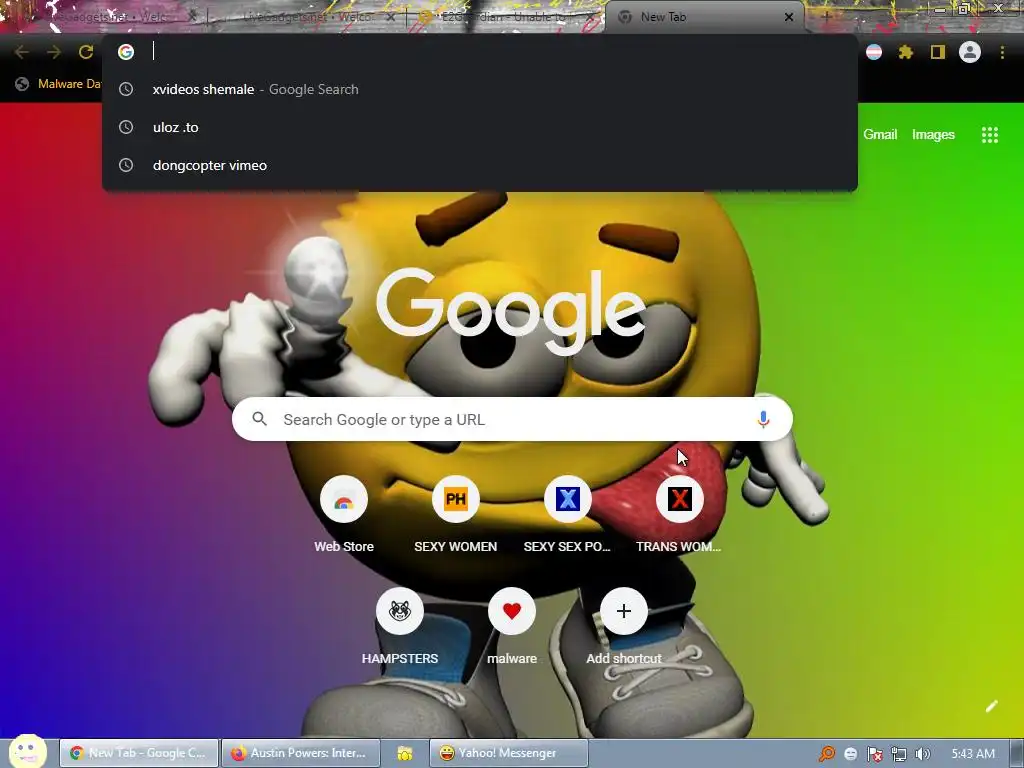Select the 'dongcopter vimeo' suggestion
The image size is (1024, 768).
[x=480, y=165]
